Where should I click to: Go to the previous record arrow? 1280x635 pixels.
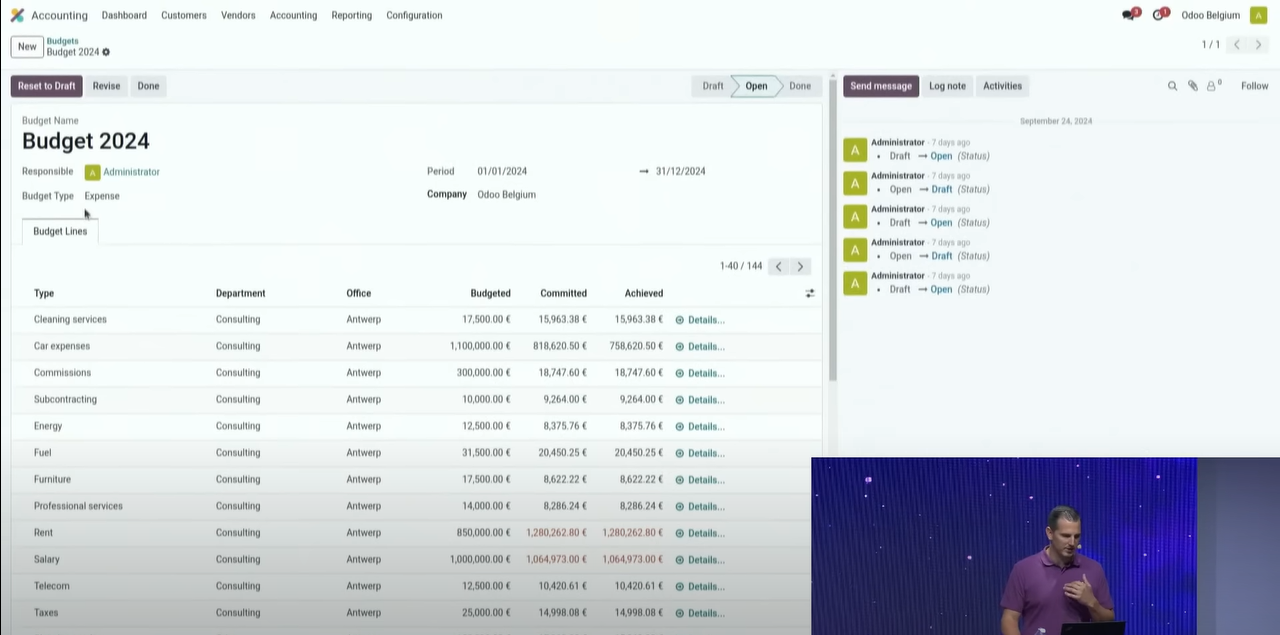(1237, 45)
